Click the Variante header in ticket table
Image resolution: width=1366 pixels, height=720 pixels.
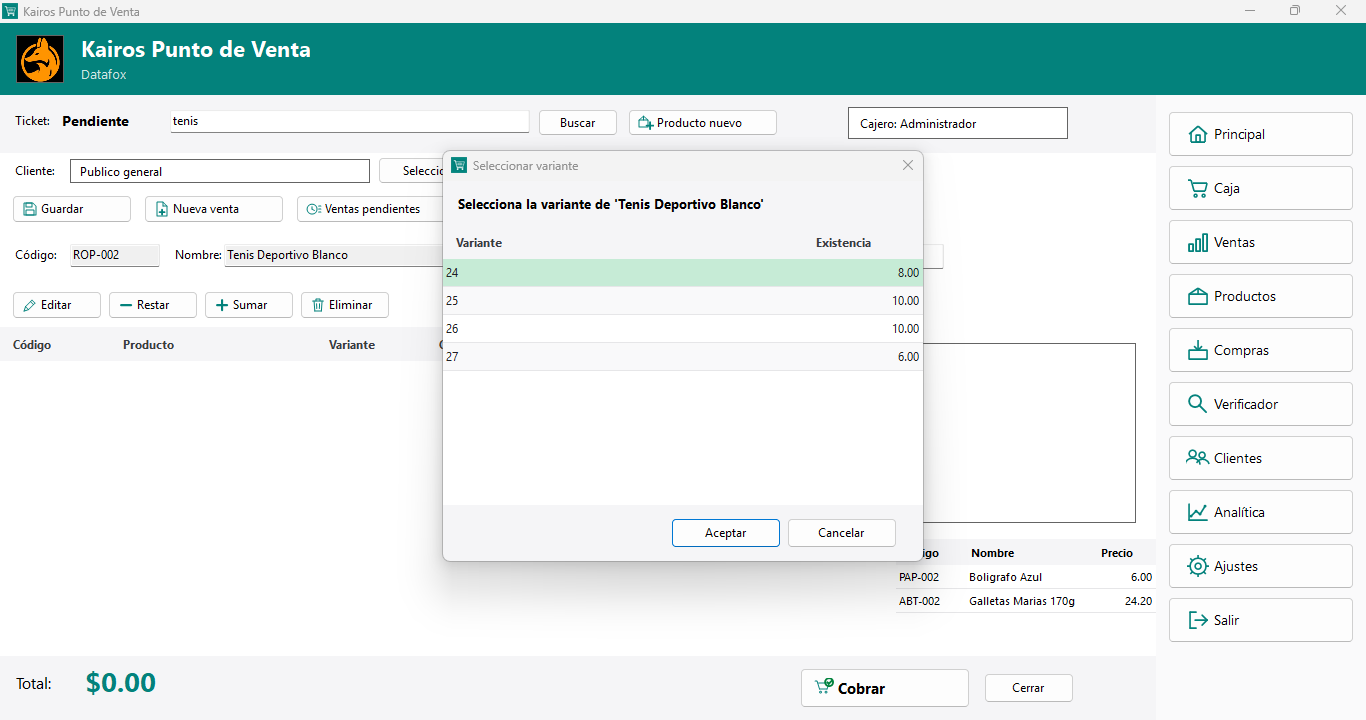352,345
